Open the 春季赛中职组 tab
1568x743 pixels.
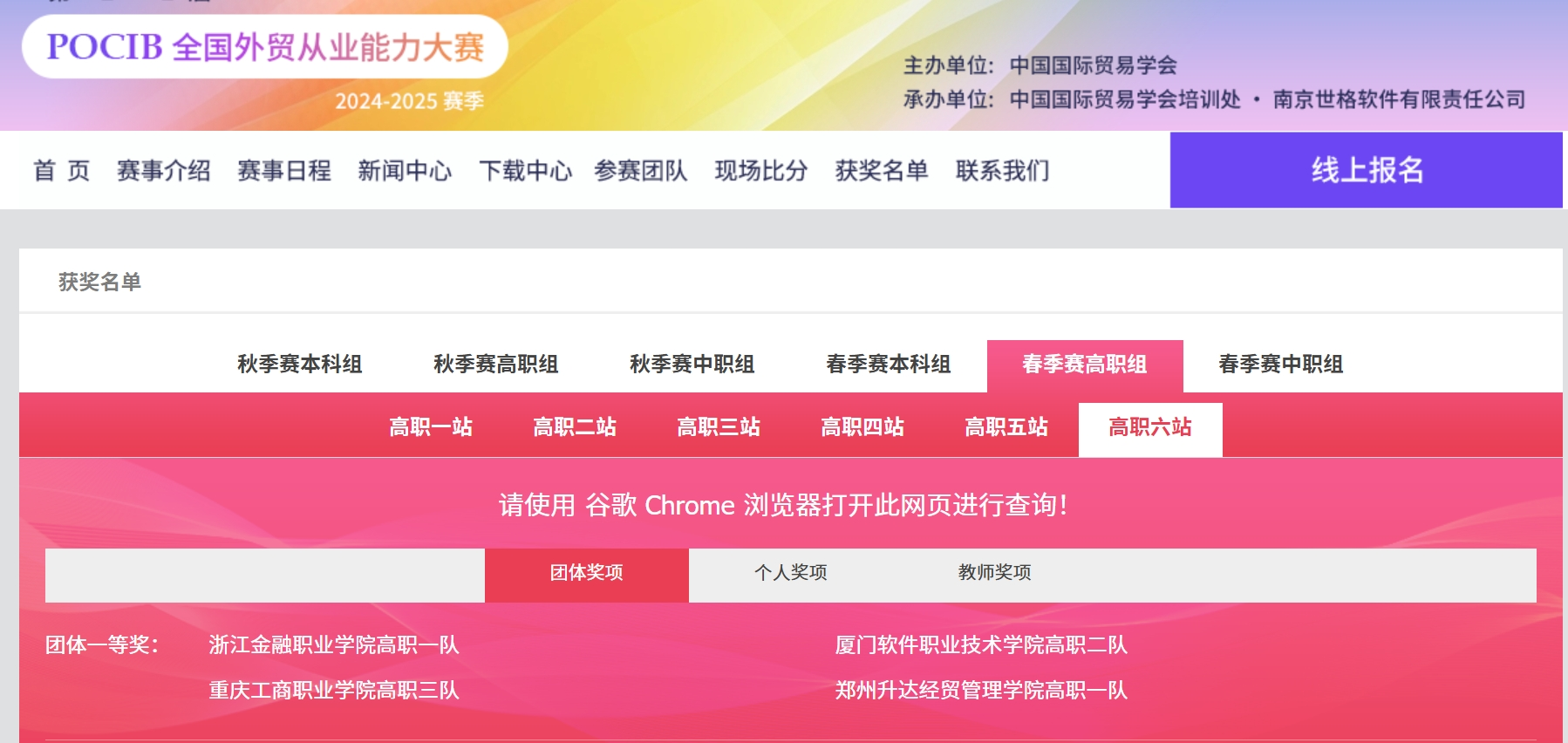point(1281,365)
